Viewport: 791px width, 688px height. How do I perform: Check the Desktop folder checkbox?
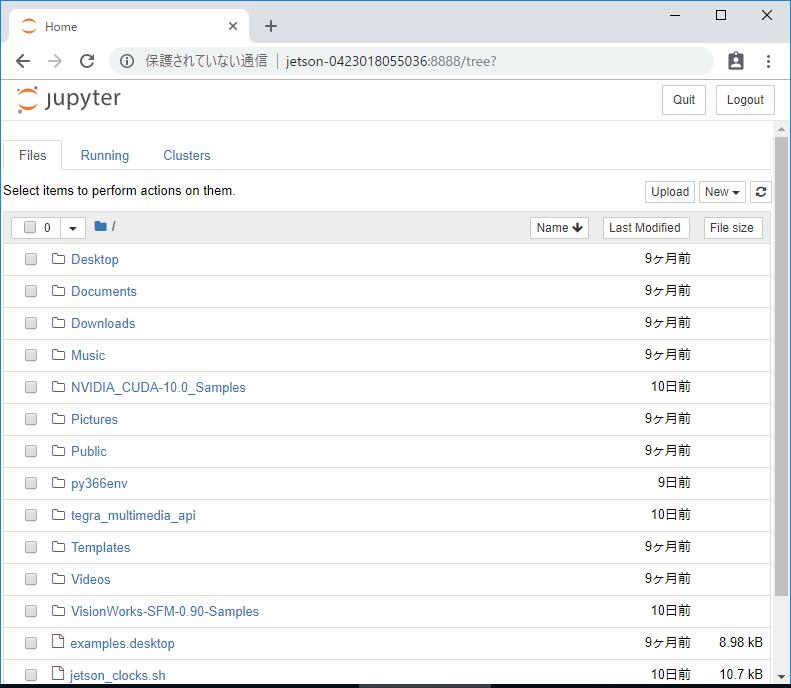31,259
